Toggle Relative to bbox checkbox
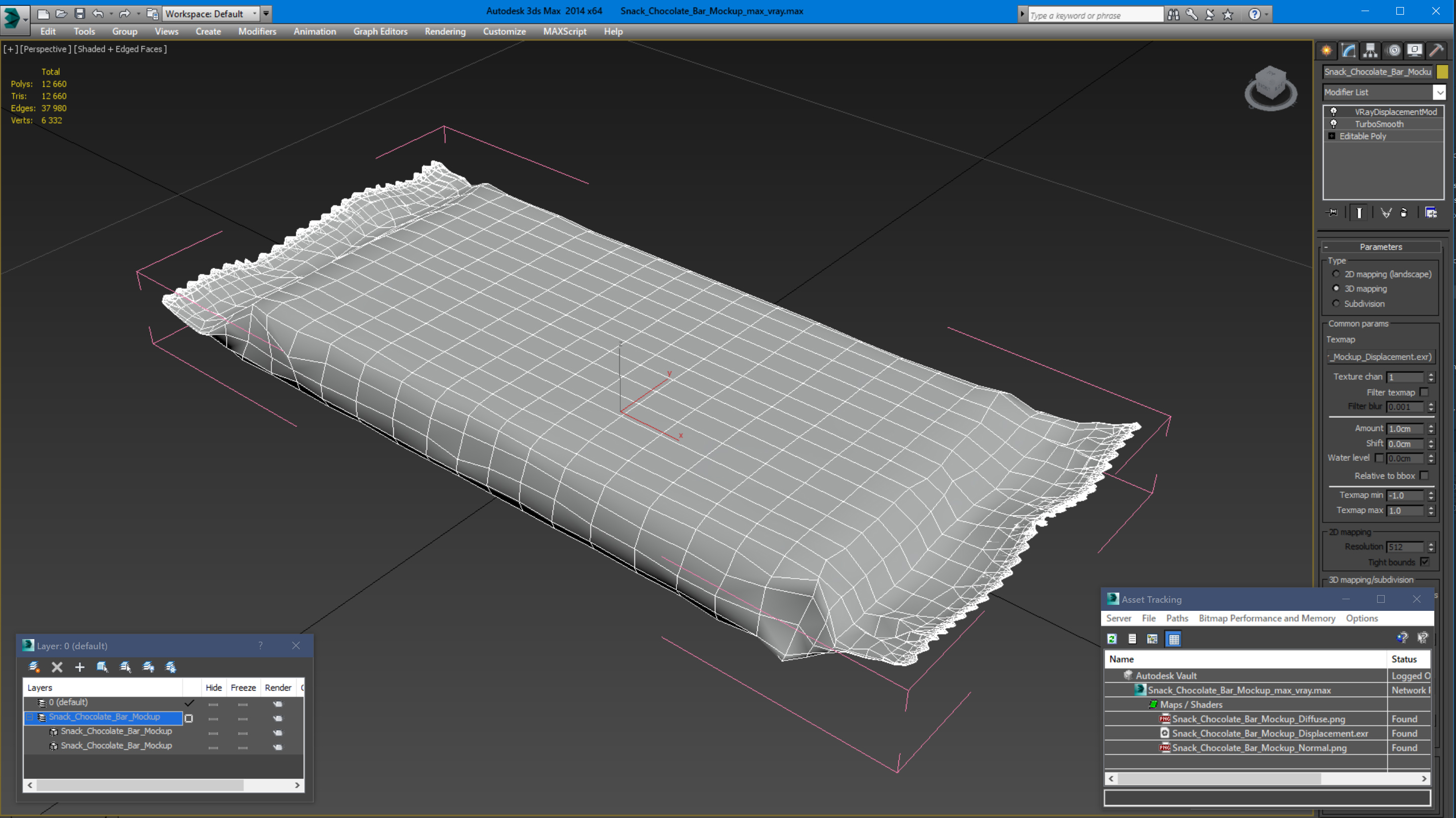This screenshot has width=1456, height=818. 1424,475
